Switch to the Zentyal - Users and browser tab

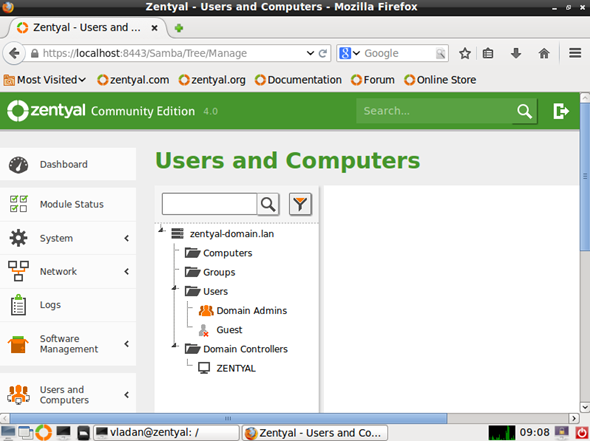[x=87, y=28]
